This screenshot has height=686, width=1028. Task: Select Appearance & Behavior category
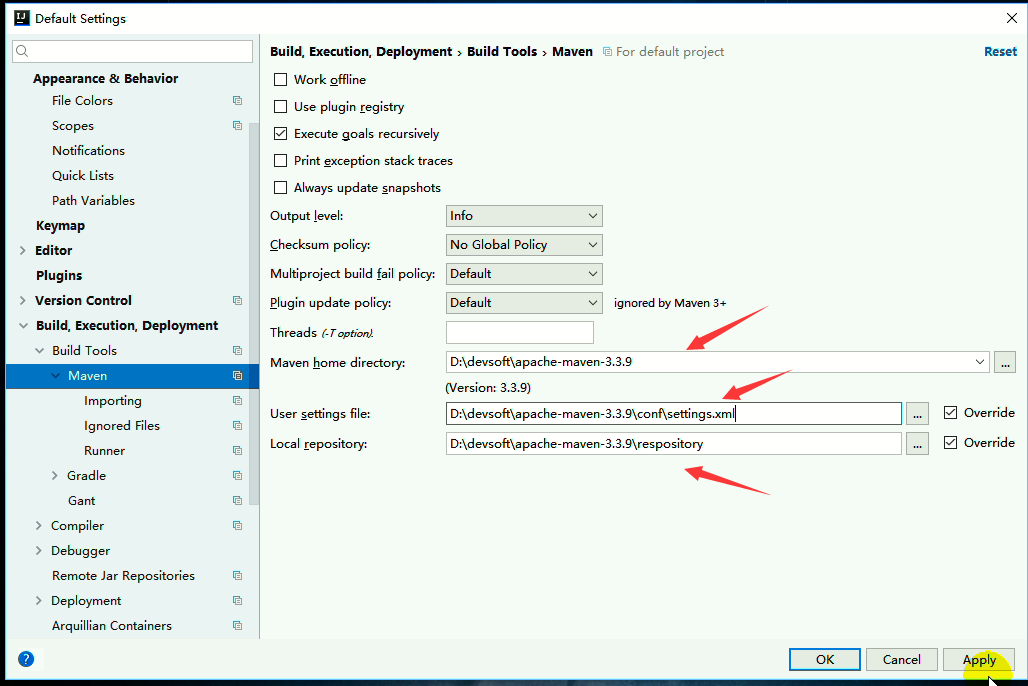(106, 79)
